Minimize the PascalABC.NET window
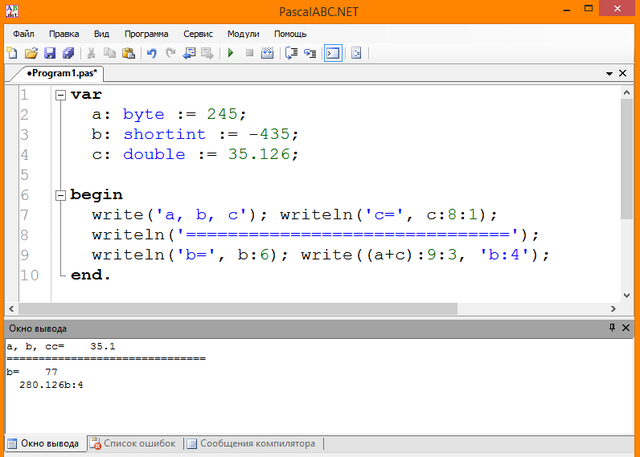 [x=567, y=9]
